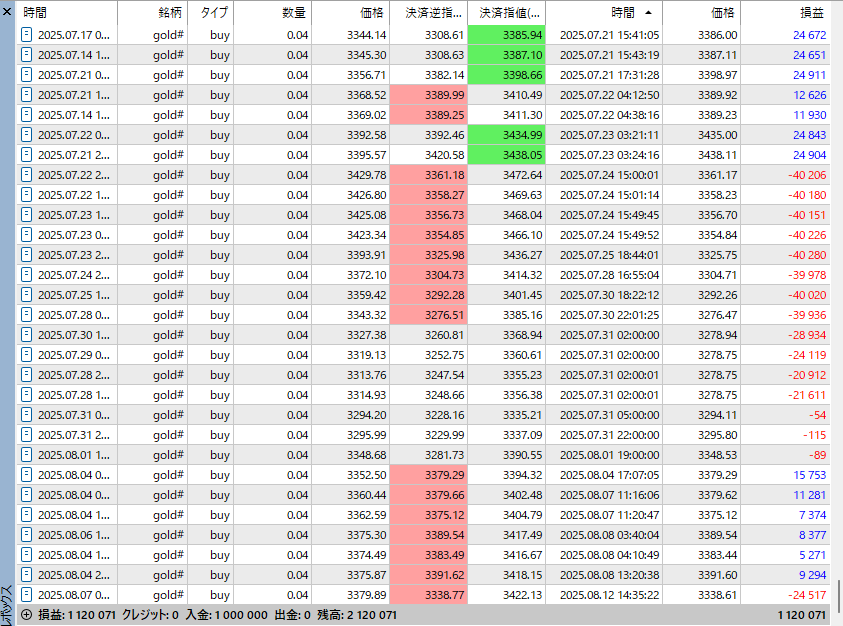Select the green take-profit cell 3387.10
The width and height of the screenshot is (843, 626).
pyautogui.click(x=506, y=55)
